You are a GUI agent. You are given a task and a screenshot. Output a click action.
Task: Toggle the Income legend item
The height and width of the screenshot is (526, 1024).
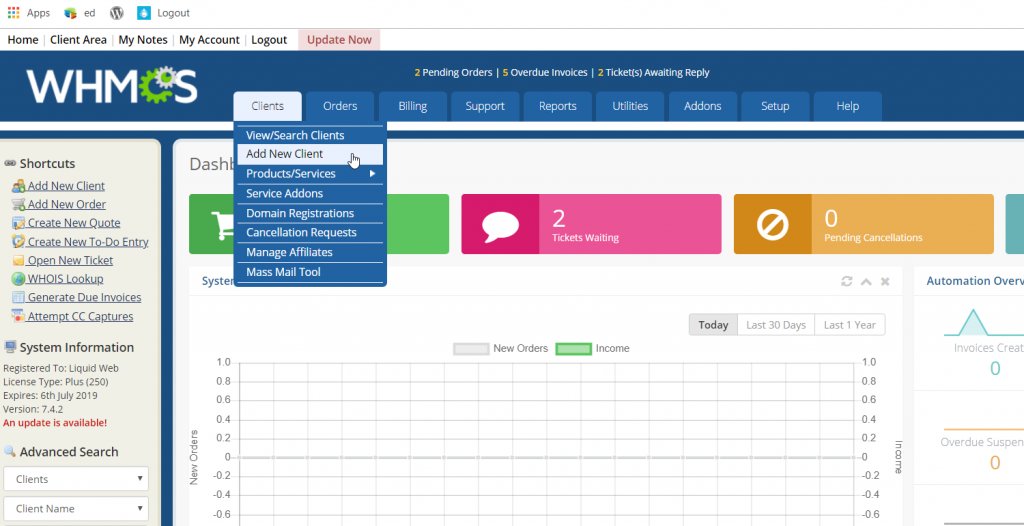592,348
